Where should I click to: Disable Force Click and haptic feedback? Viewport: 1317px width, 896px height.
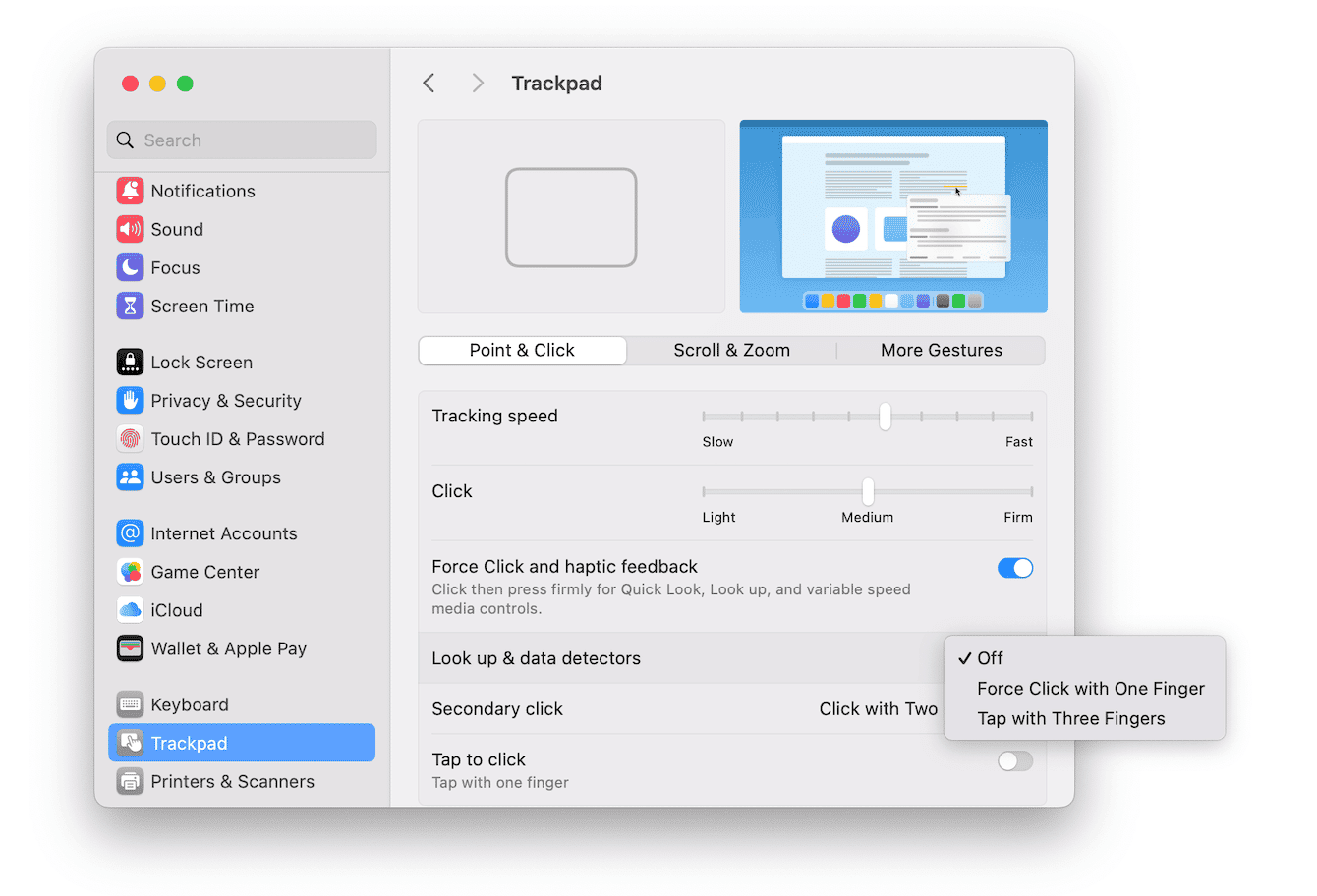coord(1015,568)
